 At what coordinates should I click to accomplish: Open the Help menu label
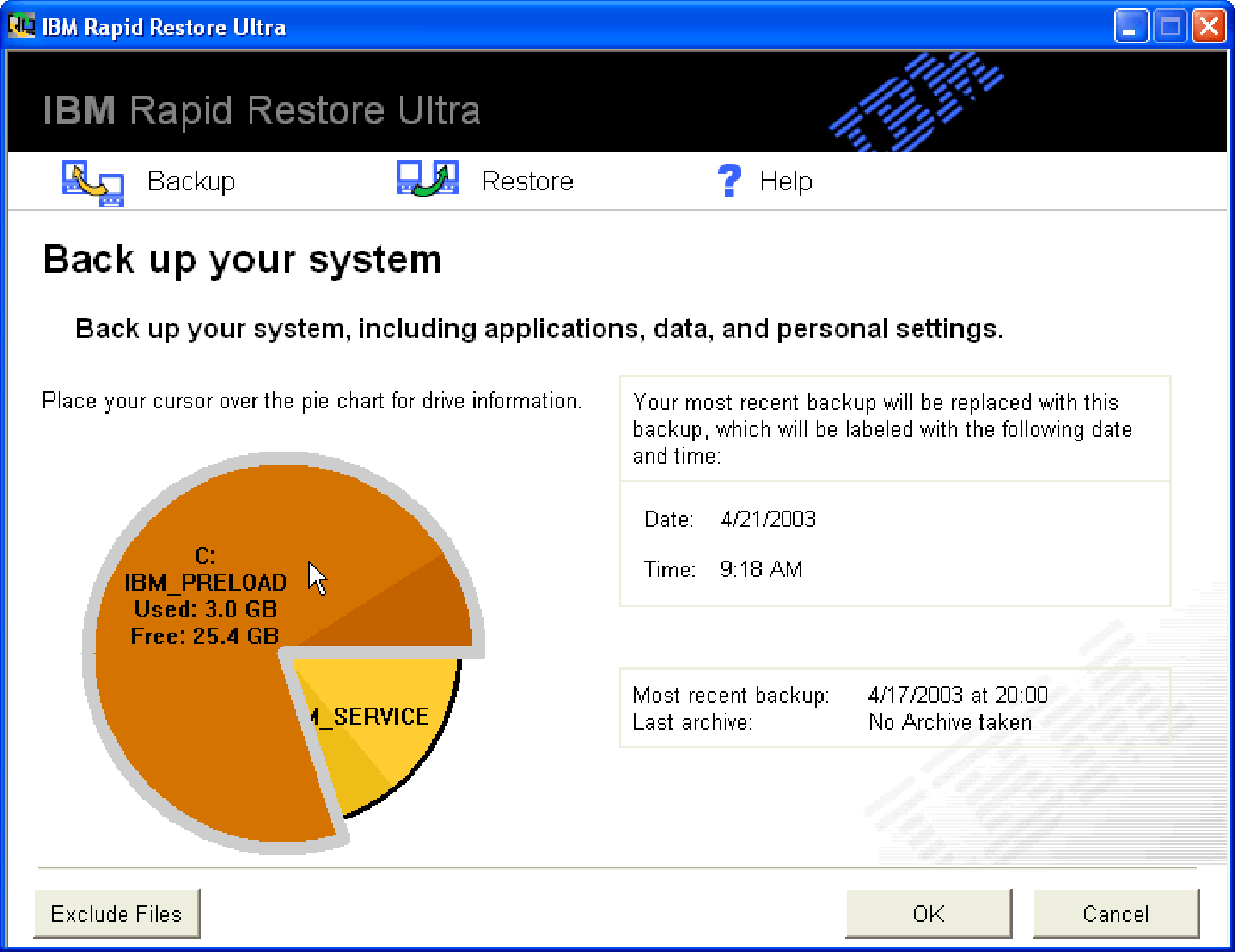coord(786,181)
